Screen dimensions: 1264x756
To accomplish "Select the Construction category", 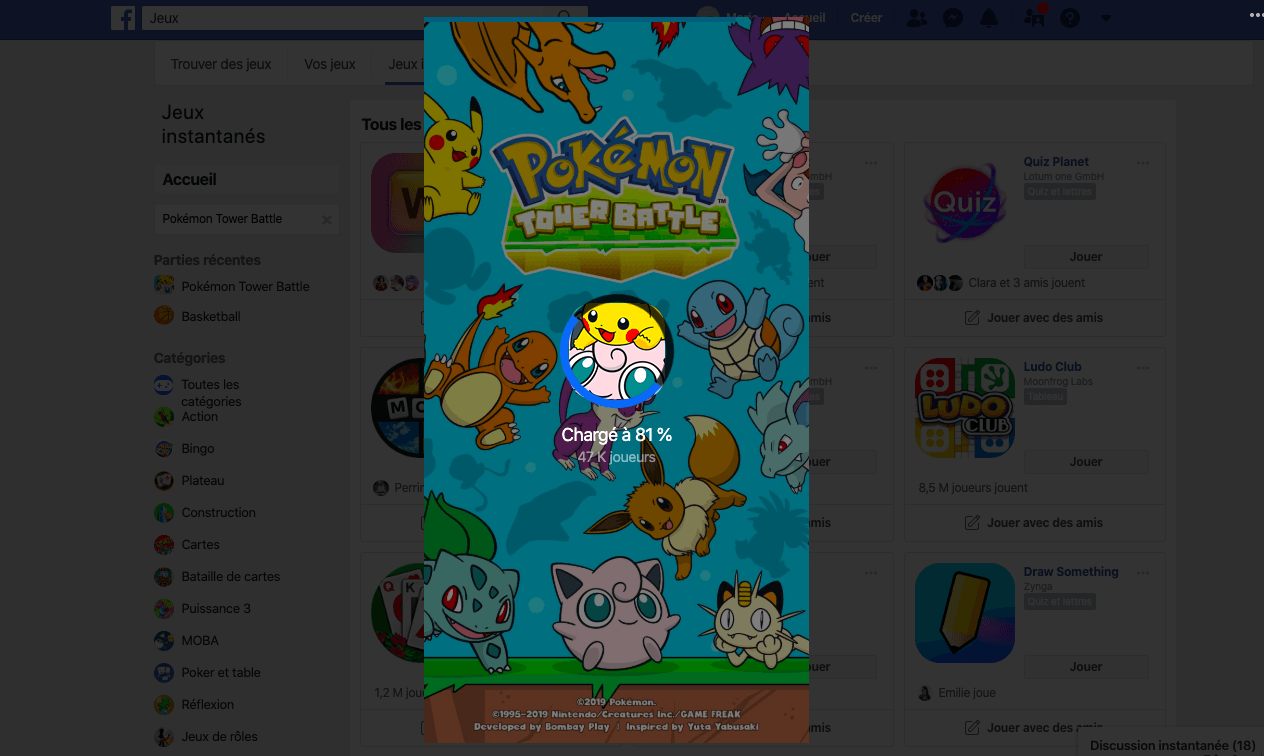I will tap(219, 513).
